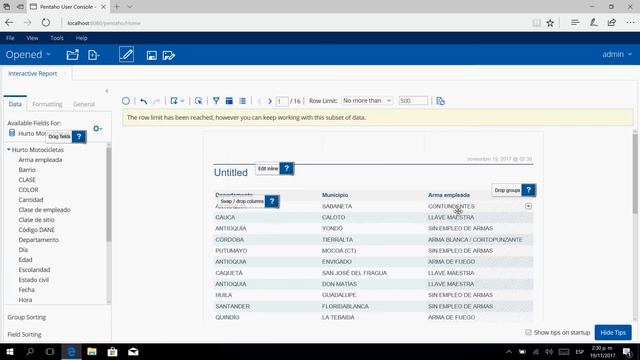Screen dimensions: 640x360
Task: Click the Hide Tips button
Action: point(613,332)
